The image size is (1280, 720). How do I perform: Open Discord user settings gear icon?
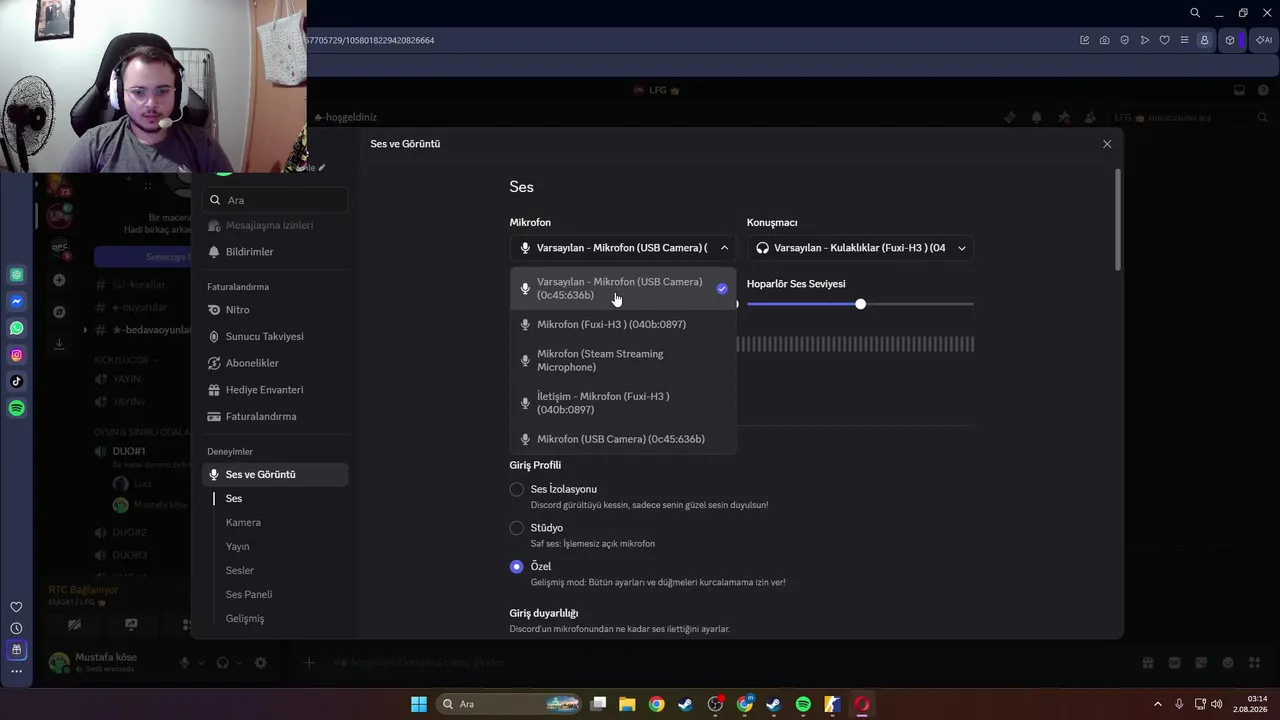click(x=261, y=662)
